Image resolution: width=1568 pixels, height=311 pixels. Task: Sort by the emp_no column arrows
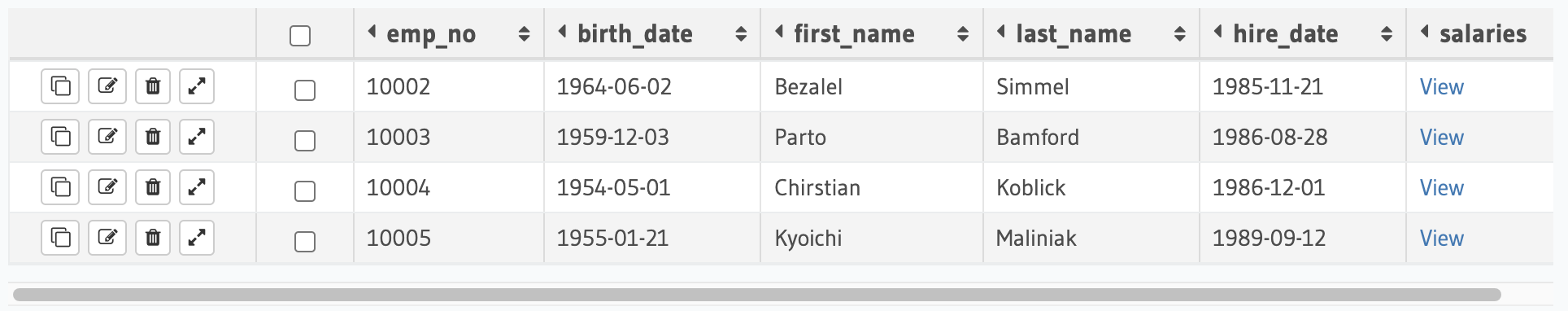pyautogui.click(x=524, y=34)
